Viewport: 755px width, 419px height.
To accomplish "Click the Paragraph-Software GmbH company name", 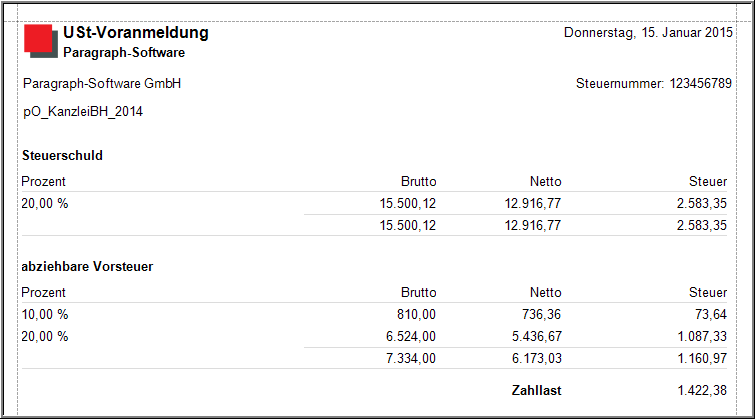I will (102, 84).
